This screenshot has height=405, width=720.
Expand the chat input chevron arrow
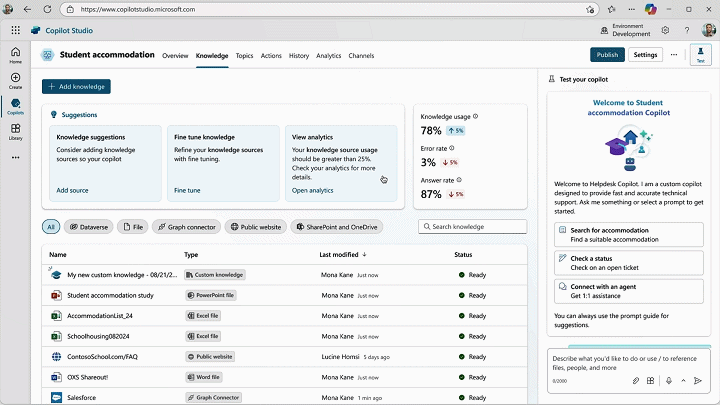click(x=683, y=380)
